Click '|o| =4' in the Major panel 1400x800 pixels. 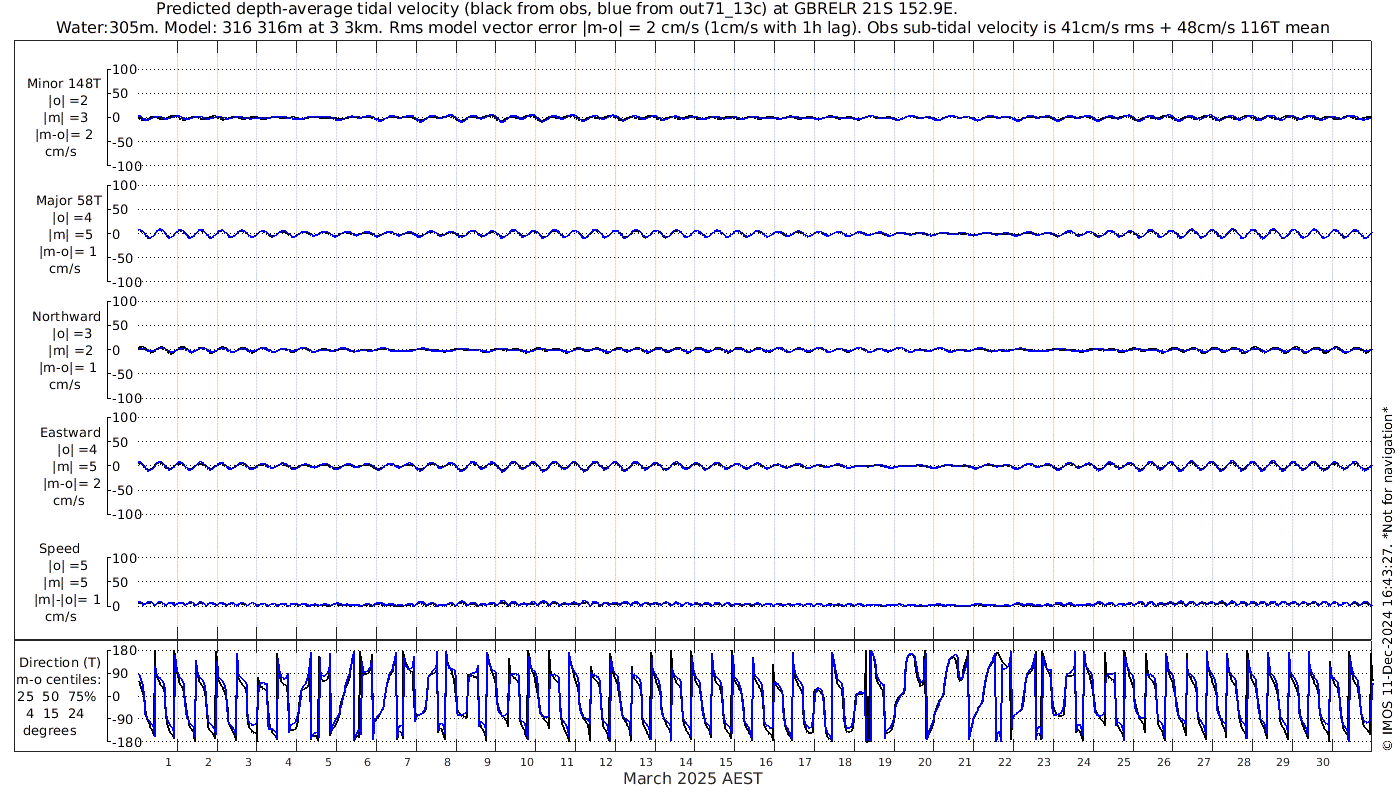coord(72,217)
